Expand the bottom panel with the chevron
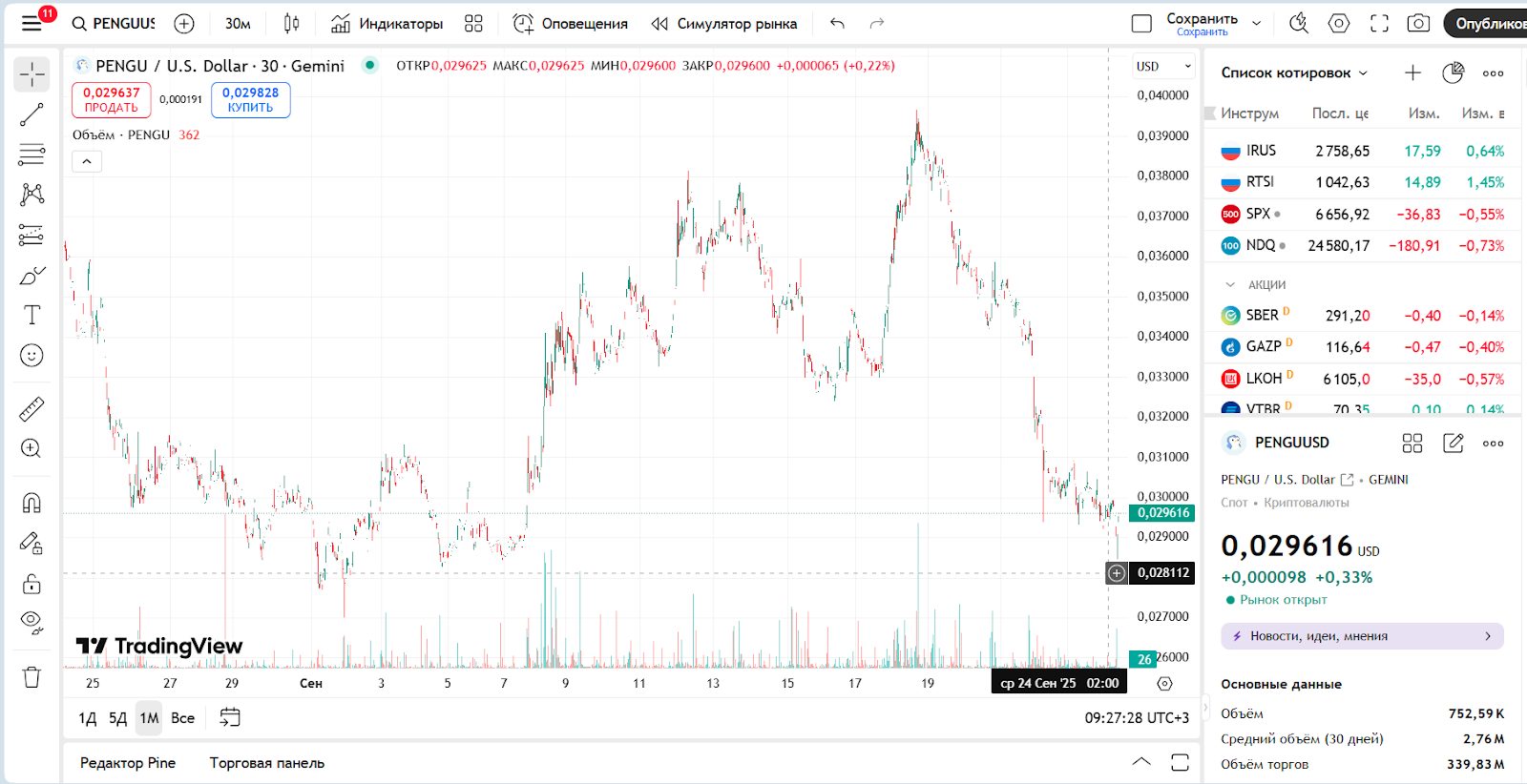 1141,762
